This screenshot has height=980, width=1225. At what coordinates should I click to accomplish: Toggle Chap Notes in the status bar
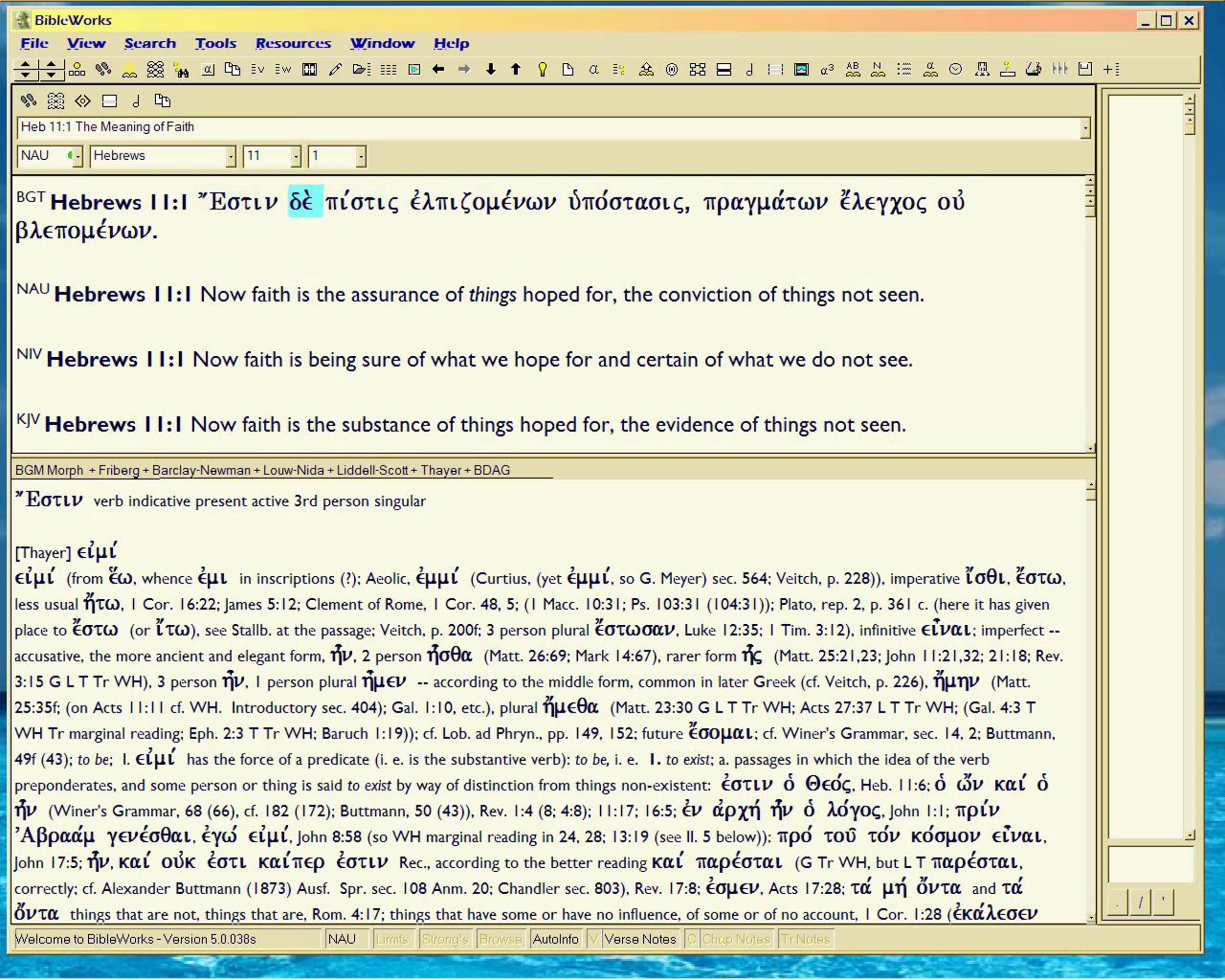coord(737,939)
